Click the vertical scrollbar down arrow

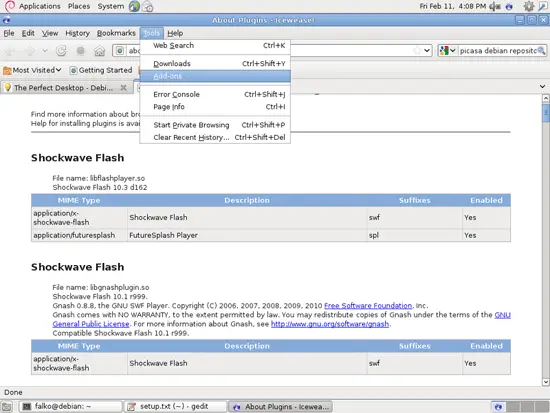(545, 382)
